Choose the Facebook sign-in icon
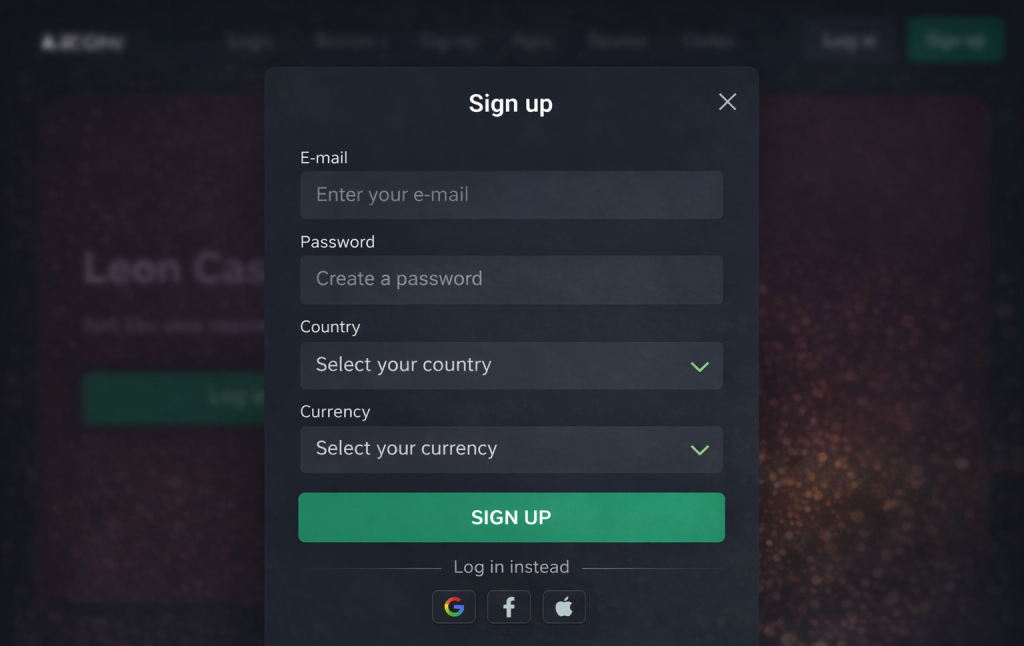Viewport: 1024px width, 646px height. pyautogui.click(x=509, y=607)
